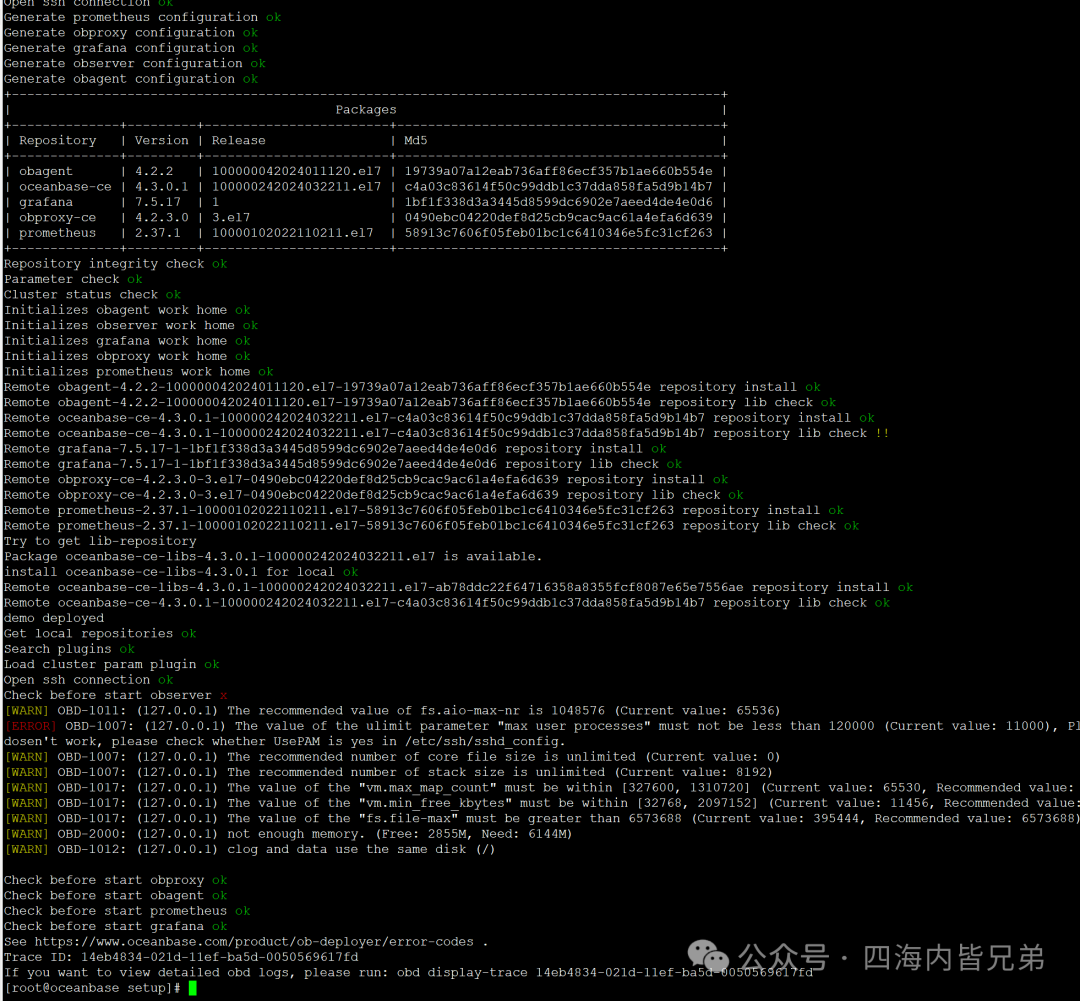Image resolution: width=1080 pixels, height=1001 pixels.
Task: Click the green terminal cursor at prompt
Action: pyautogui.click(x=193, y=988)
